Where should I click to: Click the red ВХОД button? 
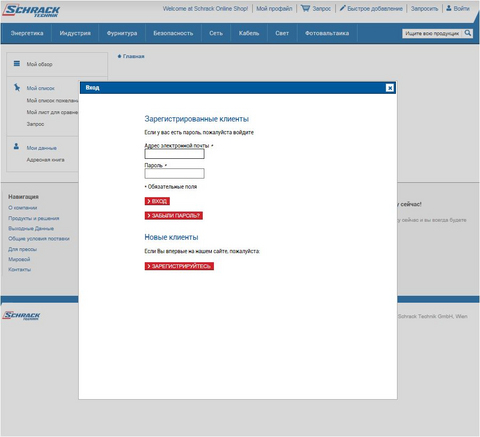coord(157,201)
